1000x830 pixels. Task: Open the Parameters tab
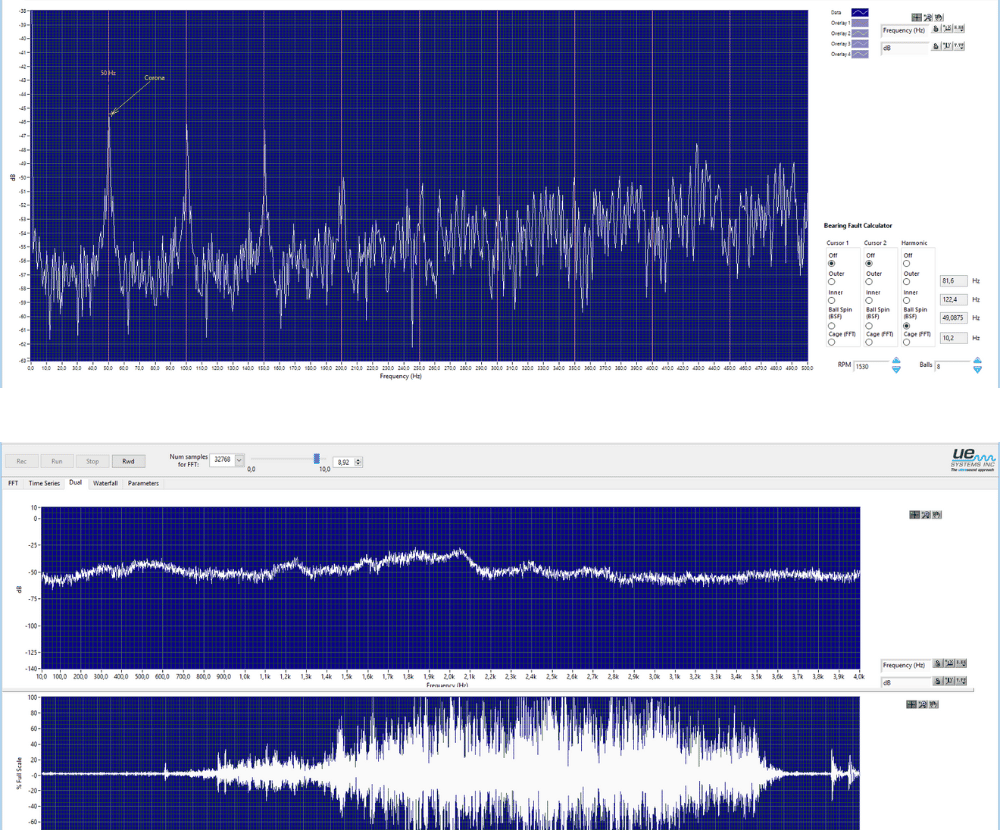click(x=143, y=483)
